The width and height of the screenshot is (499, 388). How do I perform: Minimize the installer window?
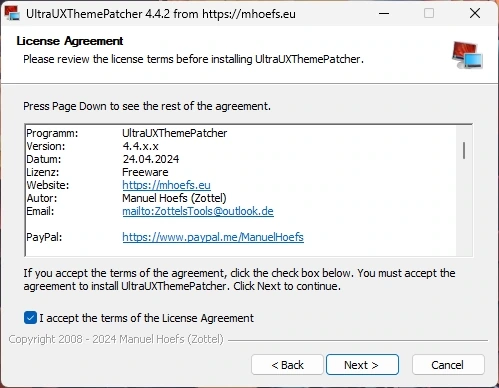[x=384, y=13]
